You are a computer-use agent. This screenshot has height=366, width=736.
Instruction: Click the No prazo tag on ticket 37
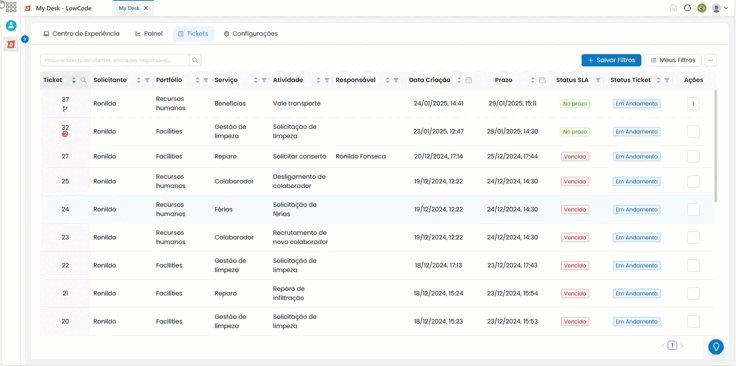tap(575, 104)
